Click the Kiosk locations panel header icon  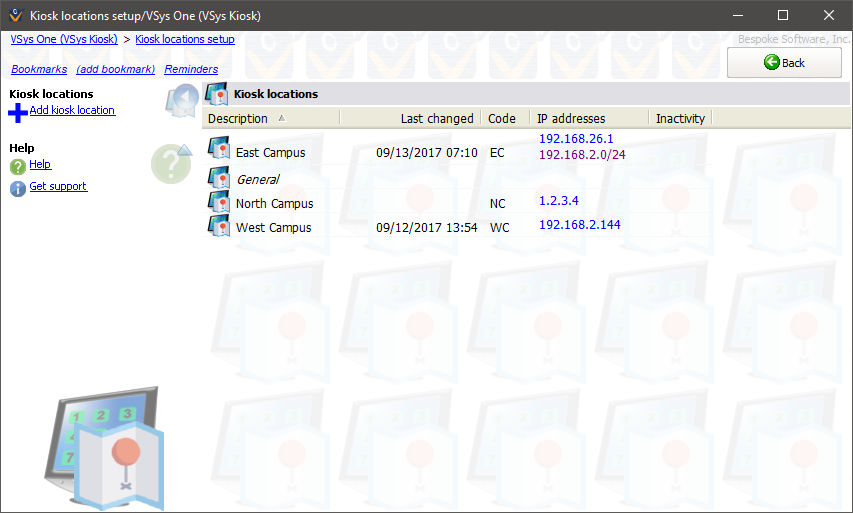(x=217, y=95)
